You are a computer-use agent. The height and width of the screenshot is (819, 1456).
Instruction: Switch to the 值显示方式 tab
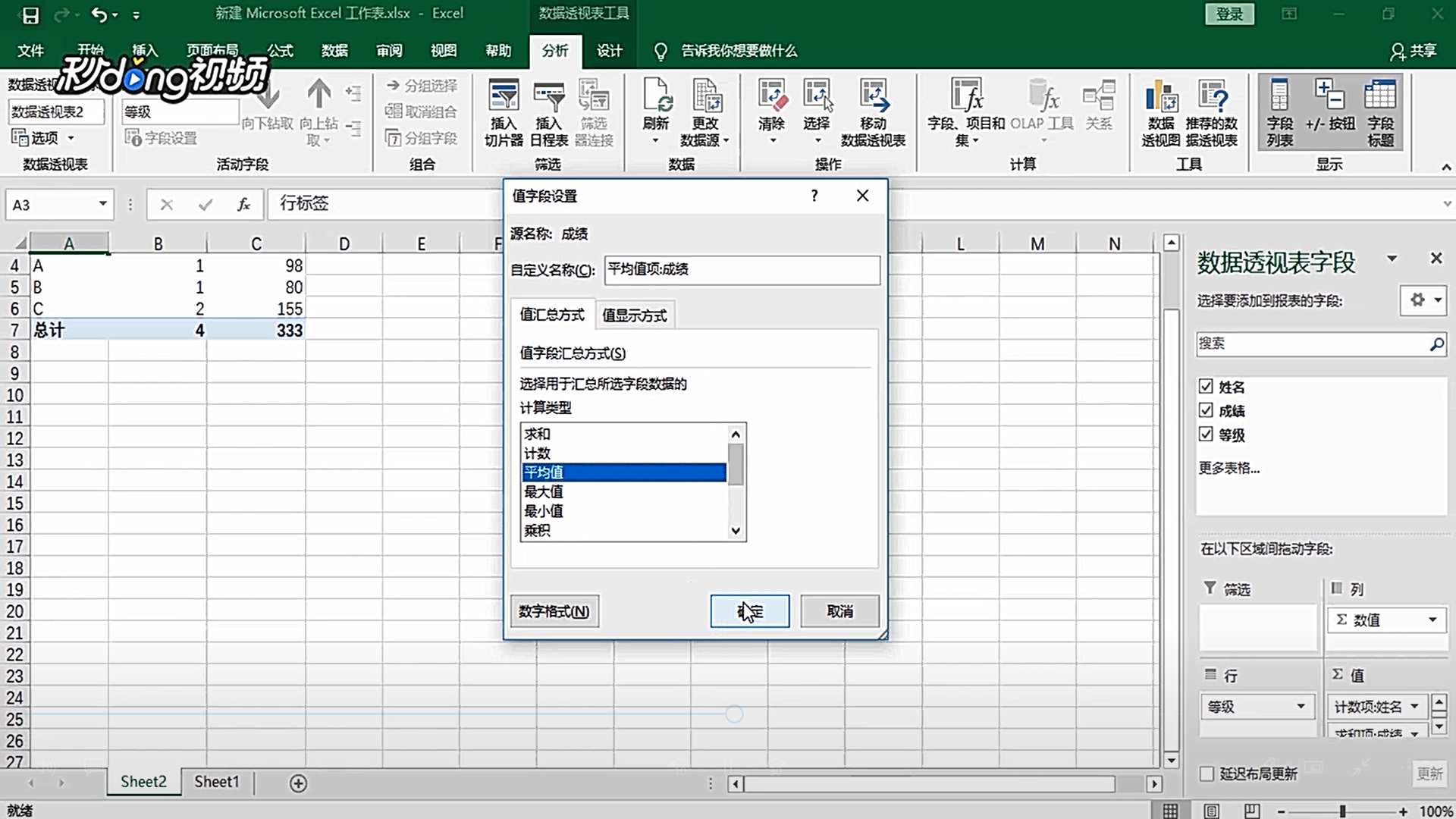635,315
